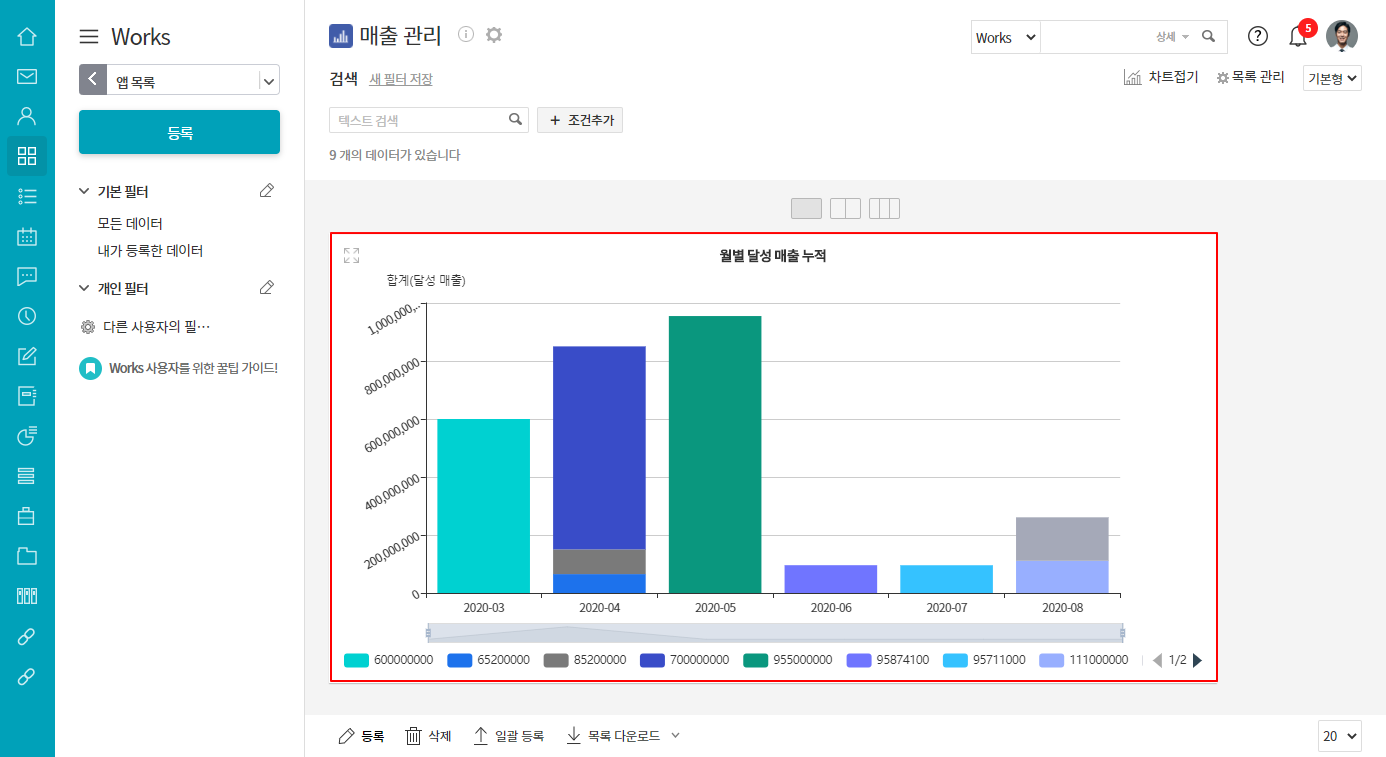This screenshot has width=1386, height=757.
Task: Collapse the 개인 필터 section
Action: pos(84,288)
